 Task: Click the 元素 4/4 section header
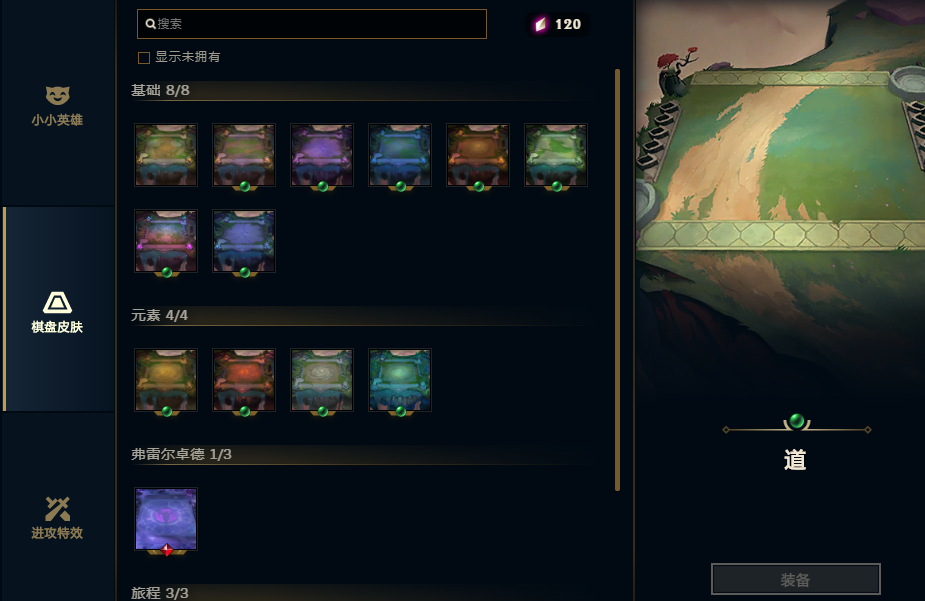(x=159, y=316)
